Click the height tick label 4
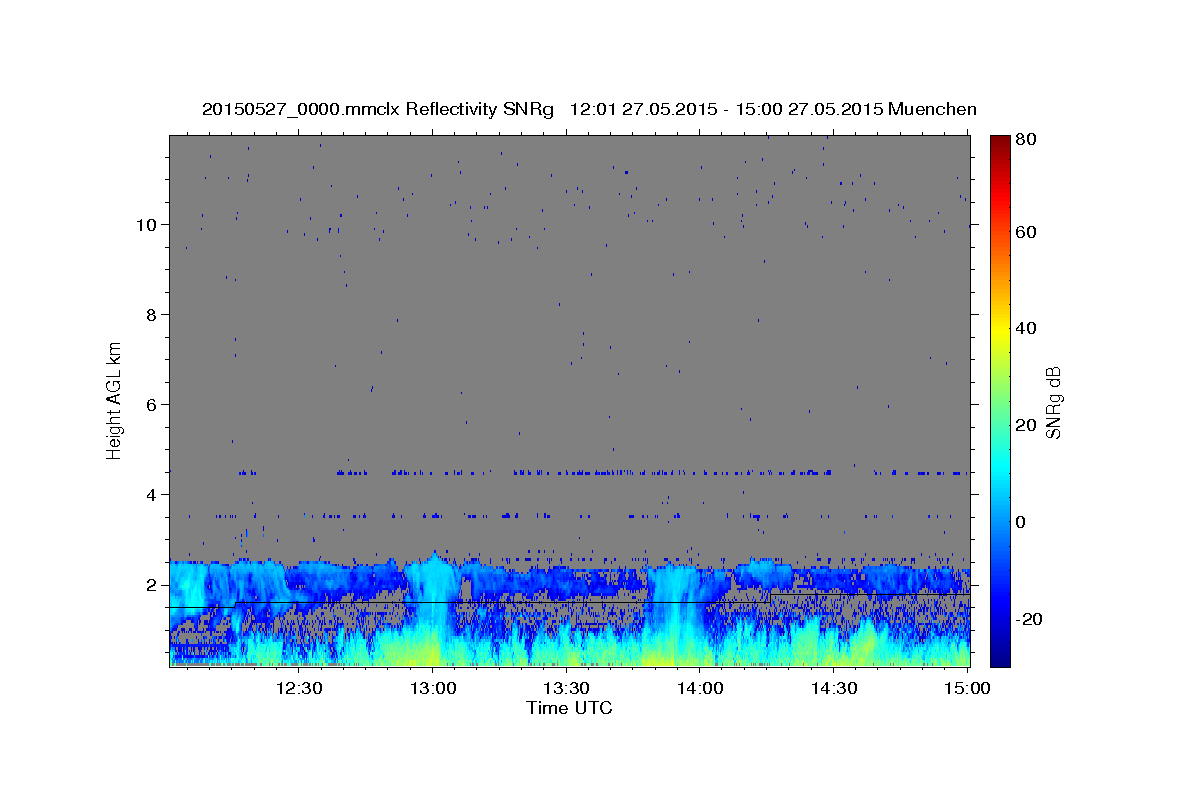1200x800 pixels. click(x=151, y=495)
